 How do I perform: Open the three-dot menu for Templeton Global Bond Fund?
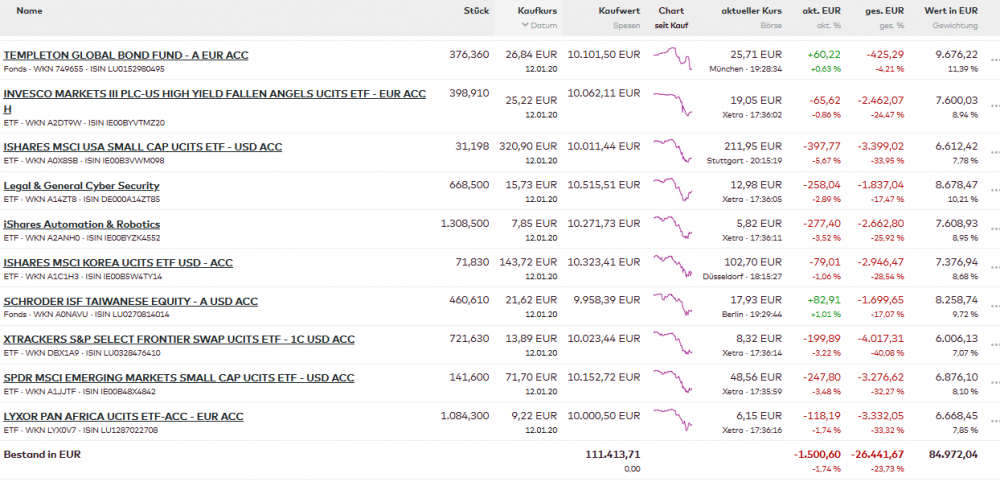[994, 62]
